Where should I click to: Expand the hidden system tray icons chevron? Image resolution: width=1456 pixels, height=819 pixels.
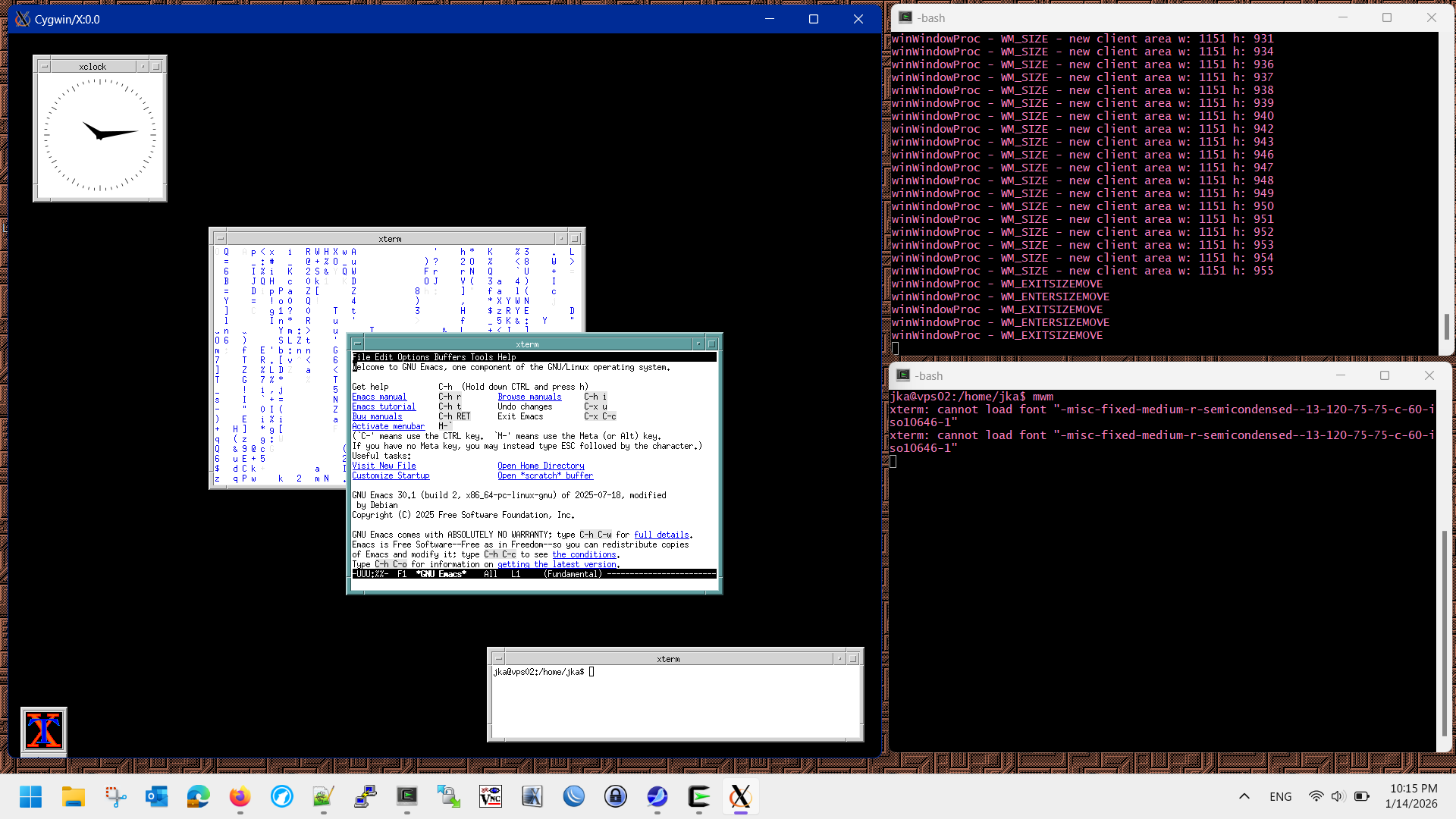(1244, 796)
